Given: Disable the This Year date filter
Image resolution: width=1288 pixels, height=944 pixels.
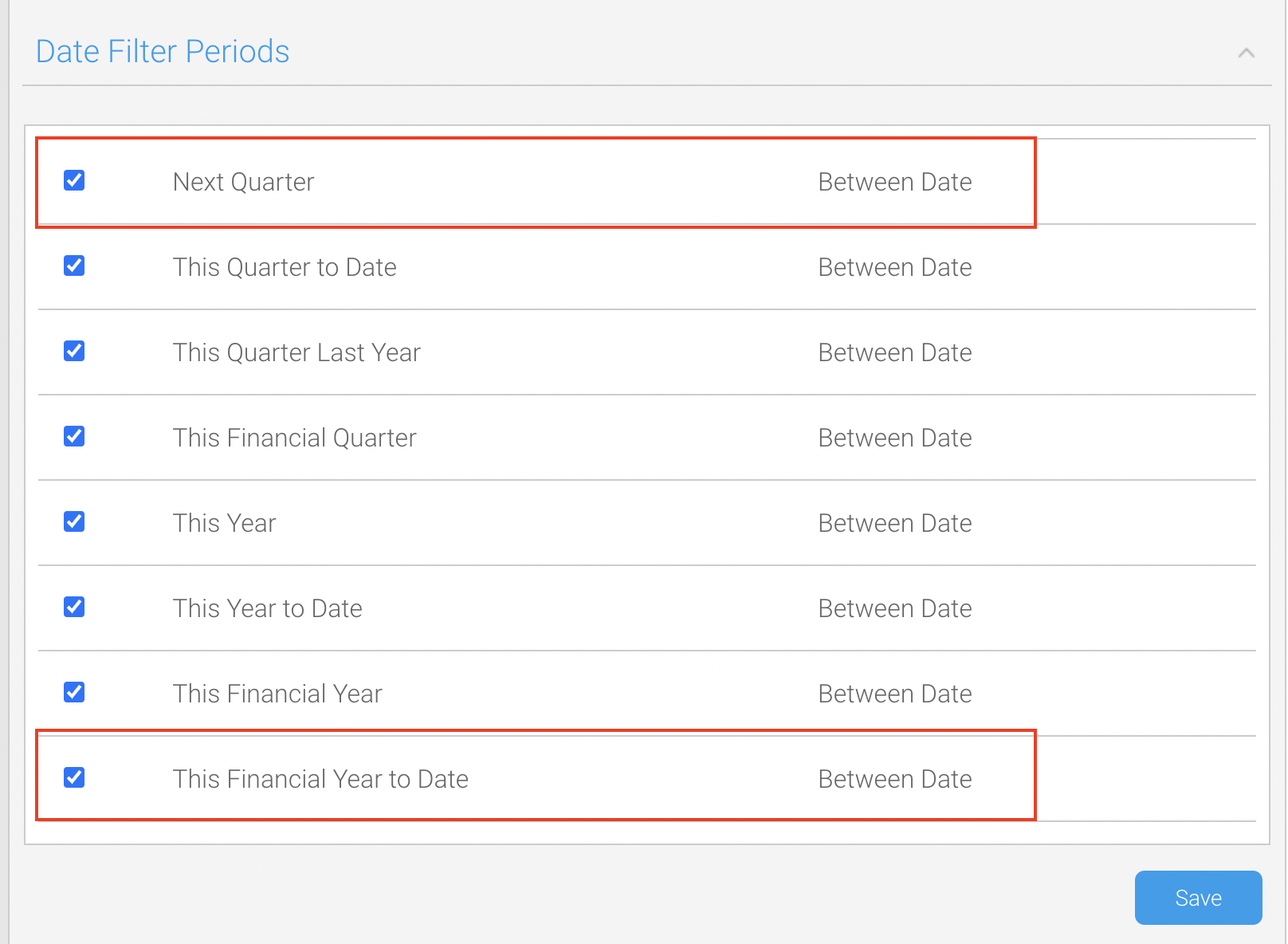Looking at the screenshot, I should pos(73,522).
